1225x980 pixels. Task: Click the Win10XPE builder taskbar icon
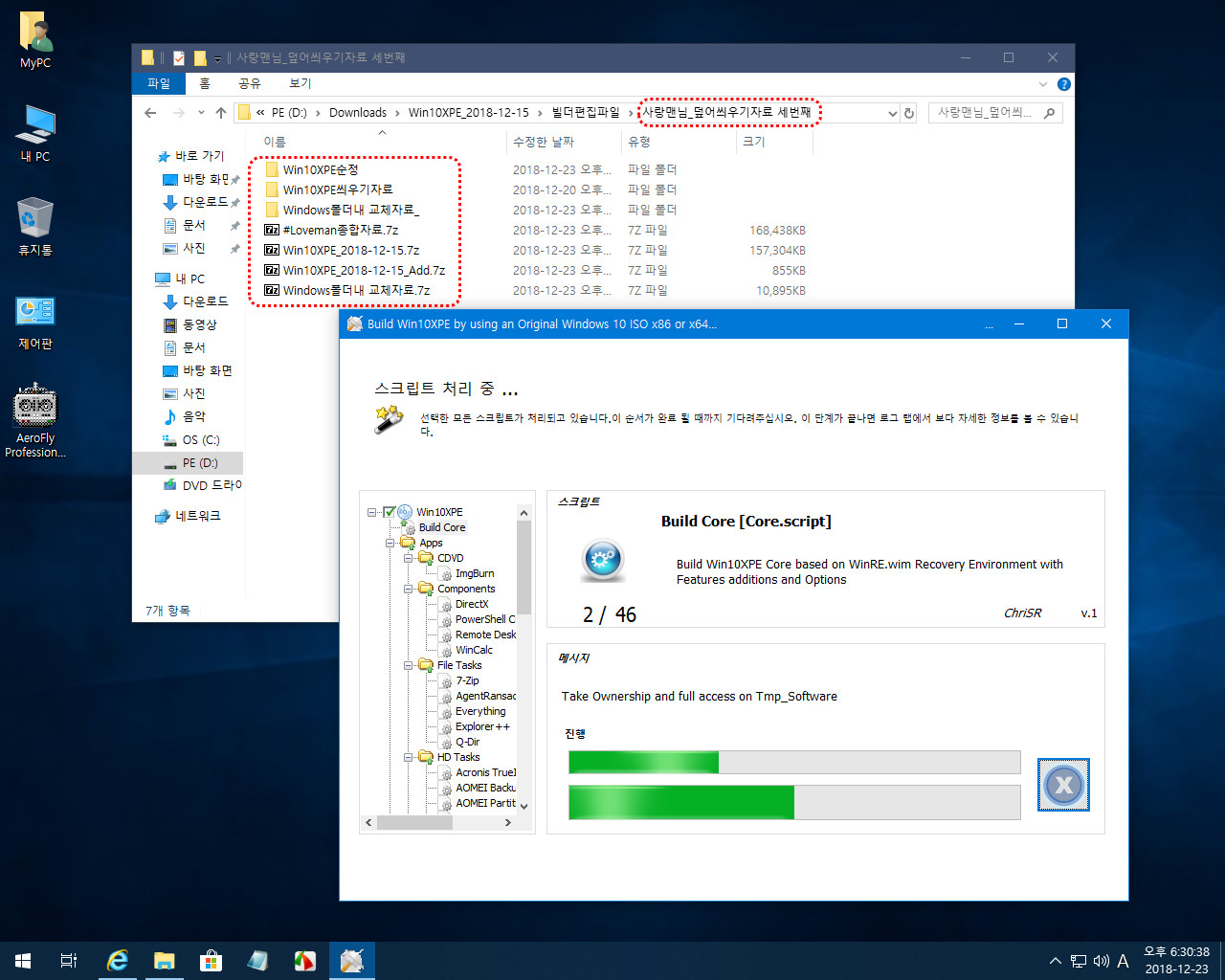click(x=352, y=961)
